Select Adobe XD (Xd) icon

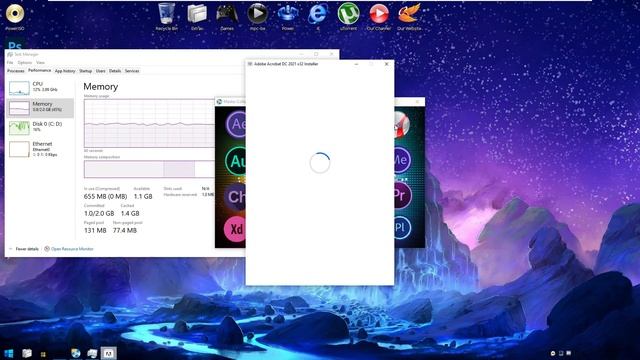(x=236, y=229)
